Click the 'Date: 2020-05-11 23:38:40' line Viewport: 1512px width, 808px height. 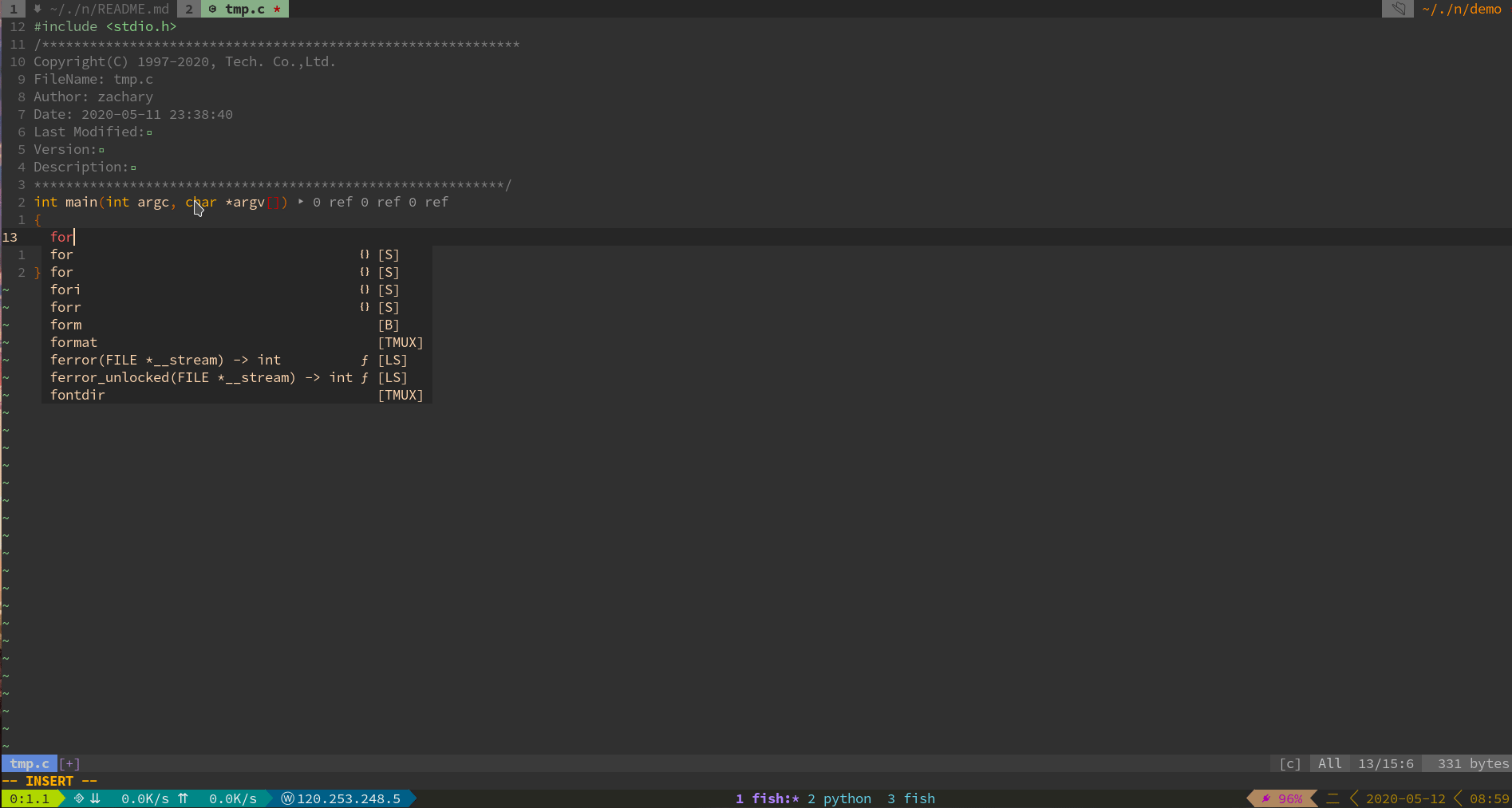tap(133, 114)
